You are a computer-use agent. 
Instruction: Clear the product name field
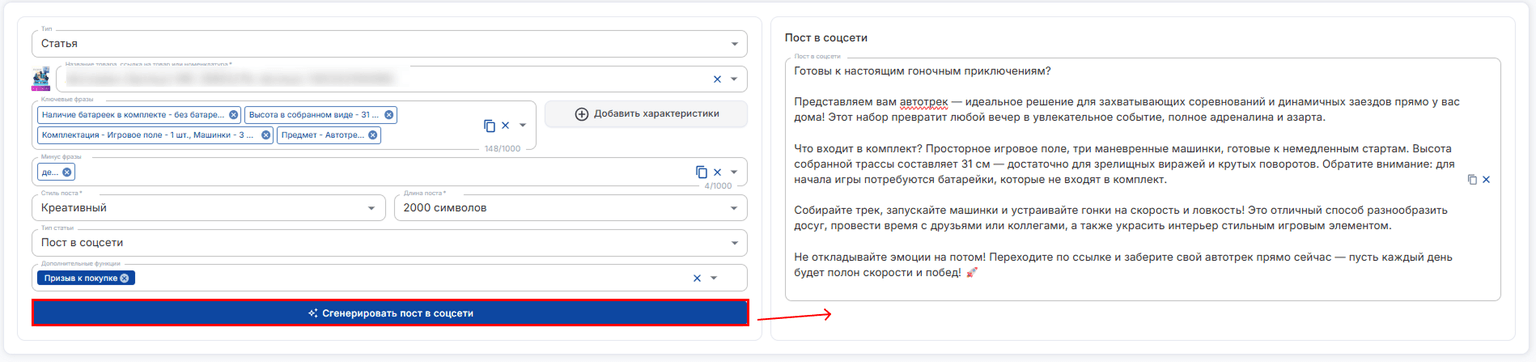tap(717, 79)
